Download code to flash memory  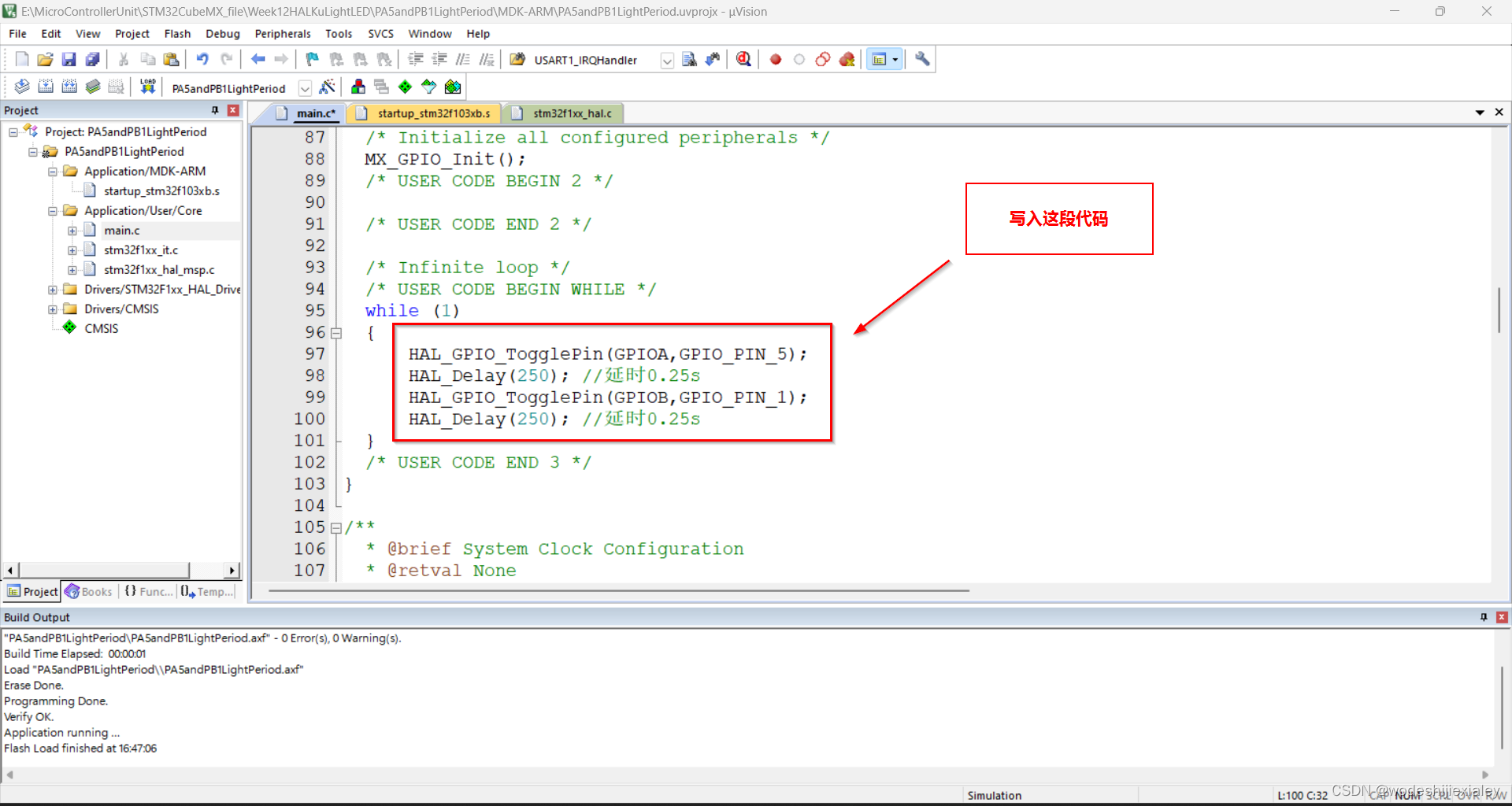tap(147, 87)
